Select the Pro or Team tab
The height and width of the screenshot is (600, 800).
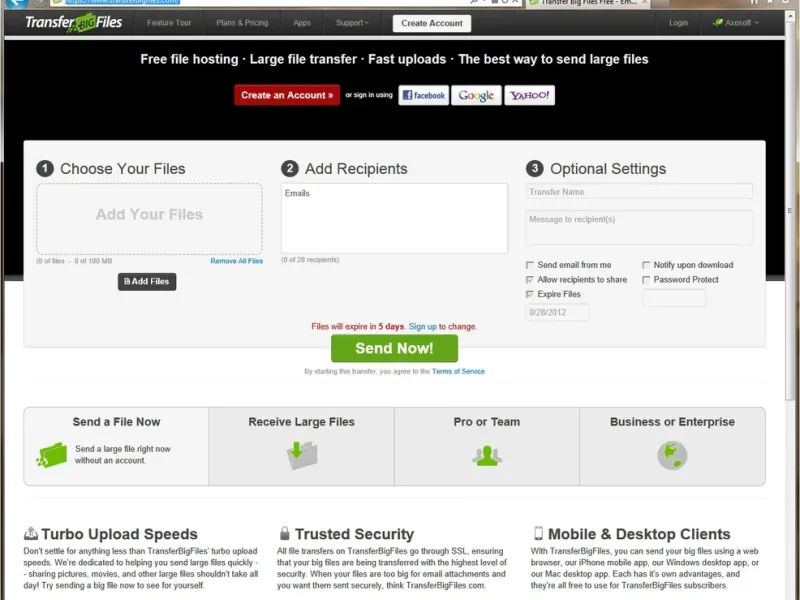pos(487,446)
